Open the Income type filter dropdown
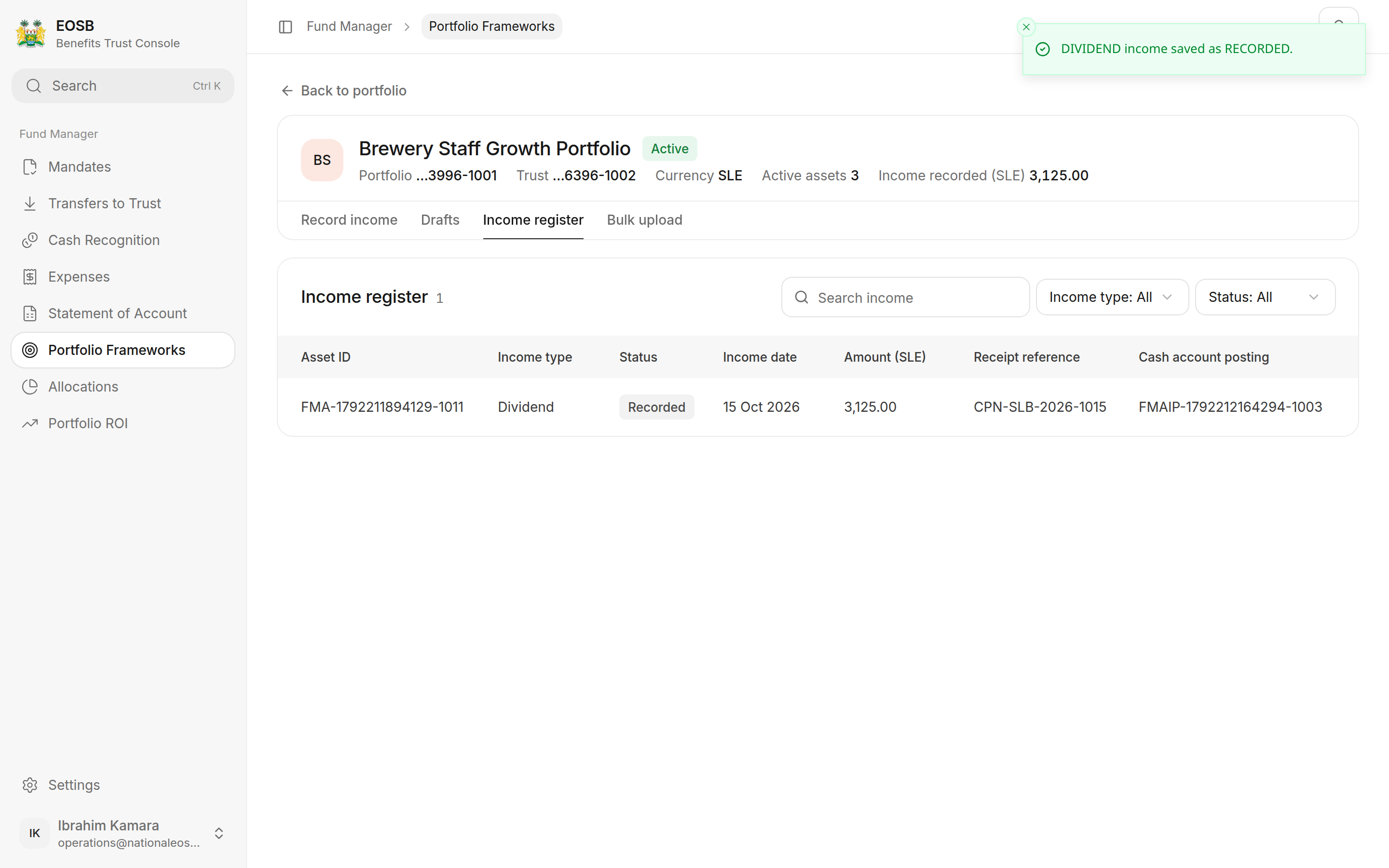The image size is (1389, 868). click(x=1112, y=298)
